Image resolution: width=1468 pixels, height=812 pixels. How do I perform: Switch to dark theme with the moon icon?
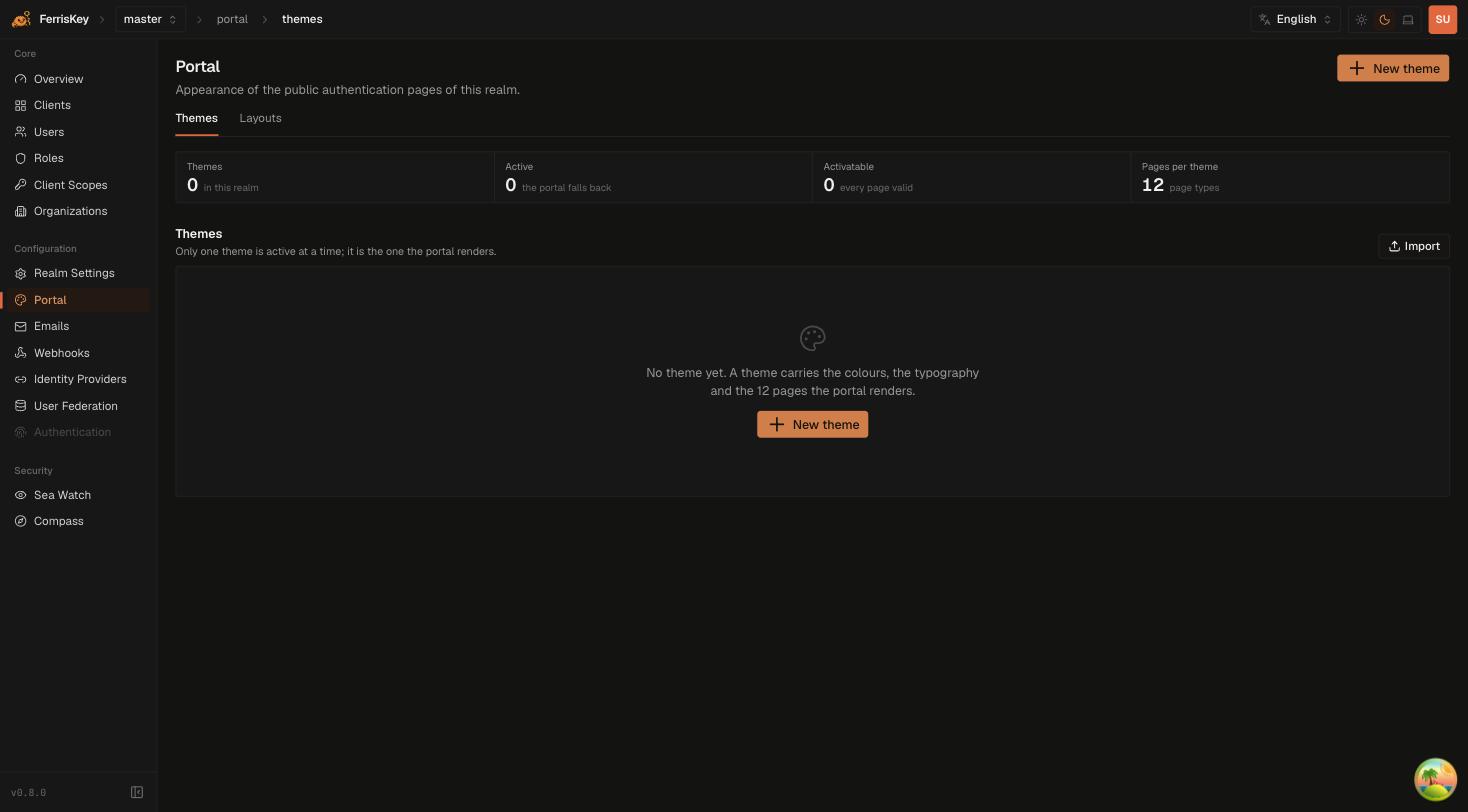(1384, 19)
